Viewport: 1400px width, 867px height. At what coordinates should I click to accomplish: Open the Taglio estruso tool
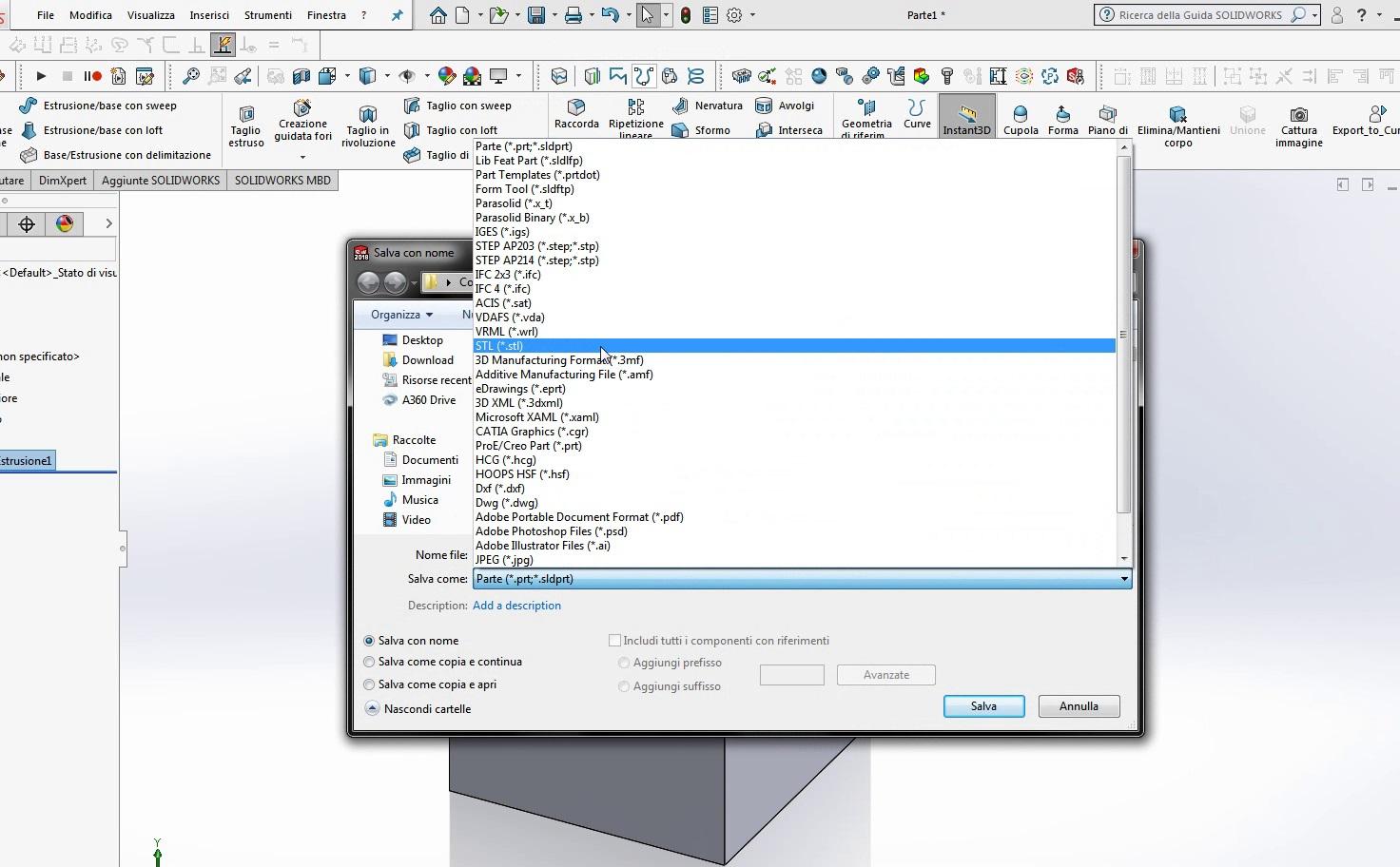pyautogui.click(x=245, y=124)
